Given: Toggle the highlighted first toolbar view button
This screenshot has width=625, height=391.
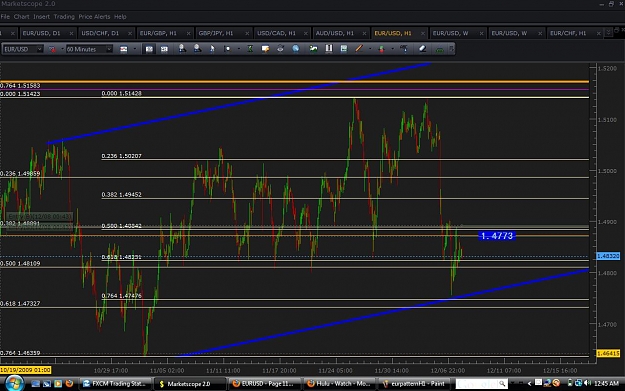Looking at the screenshot, I should (149, 49).
